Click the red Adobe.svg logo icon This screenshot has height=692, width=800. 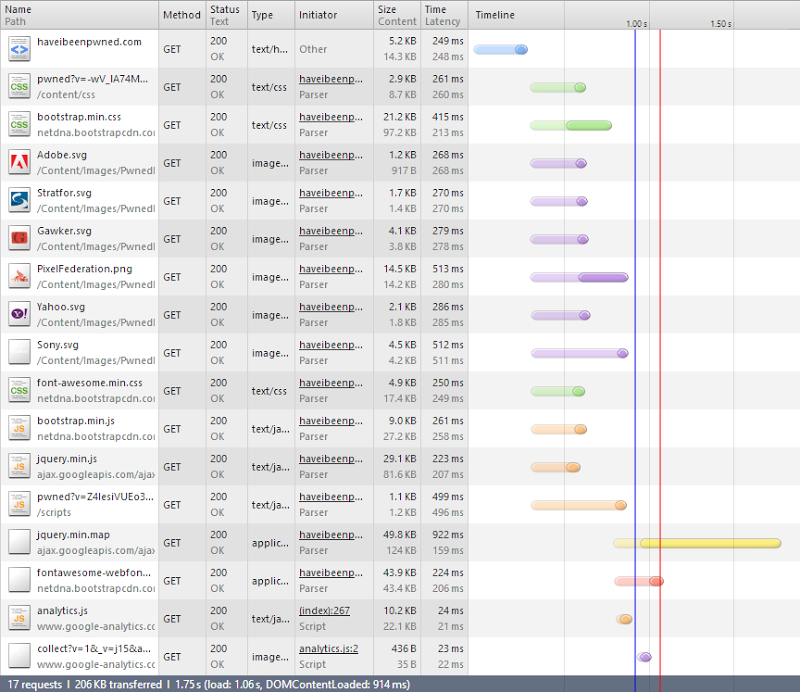19,163
